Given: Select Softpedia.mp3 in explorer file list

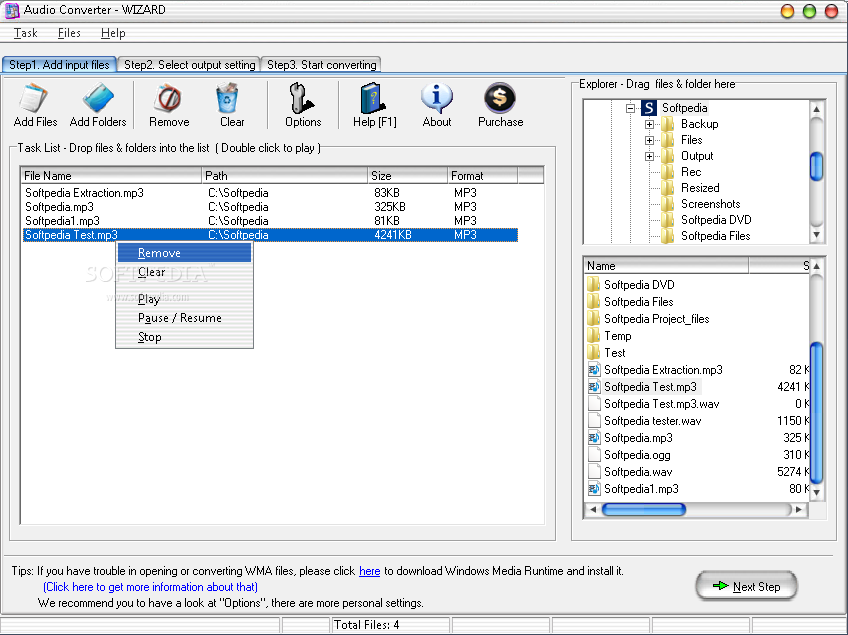Looking at the screenshot, I should [631, 438].
